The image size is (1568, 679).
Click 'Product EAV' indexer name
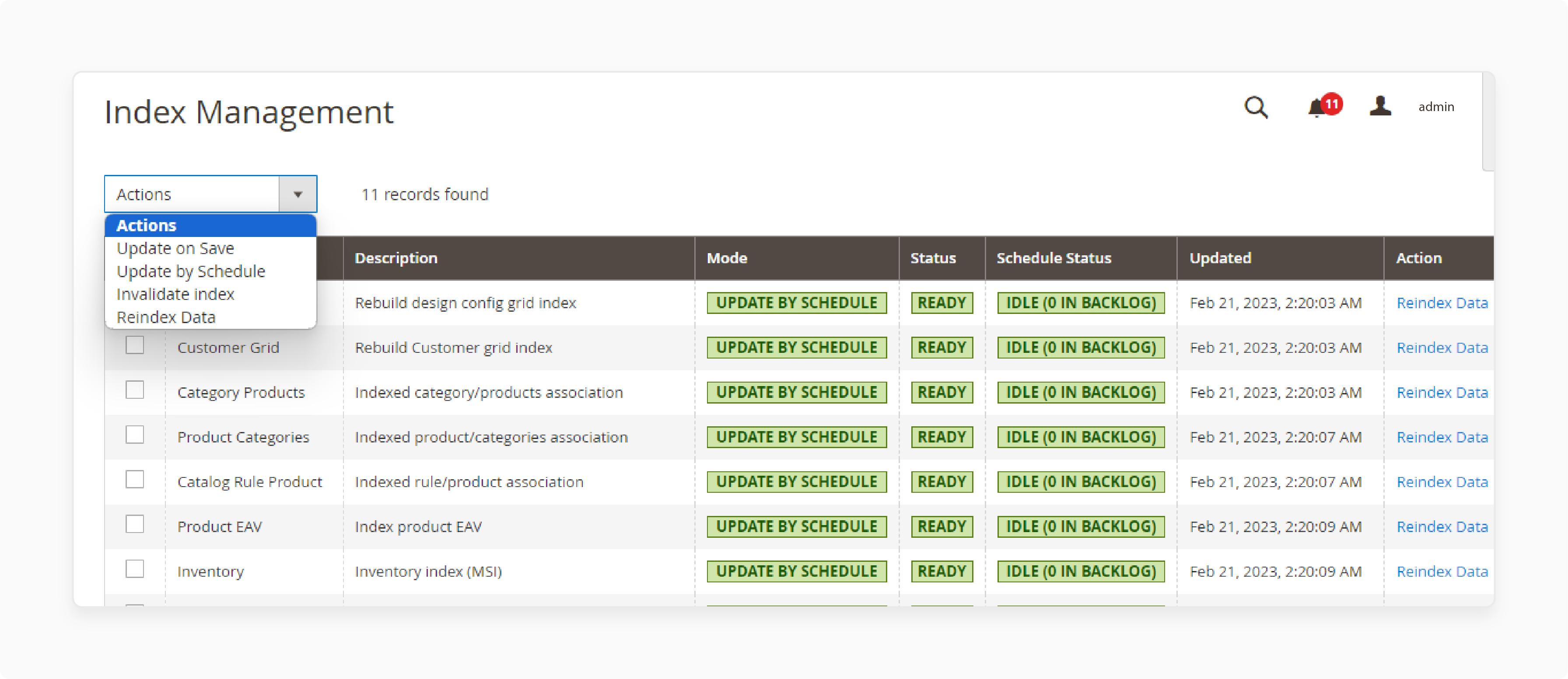[220, 527]
